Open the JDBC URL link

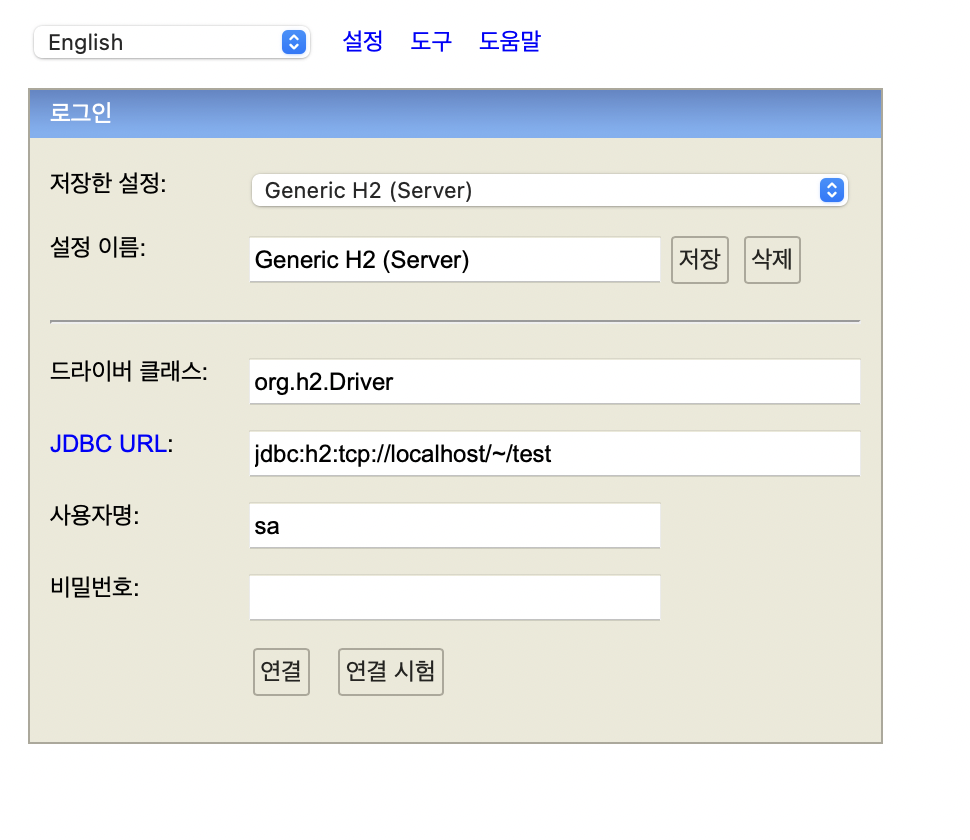(108, 444)
